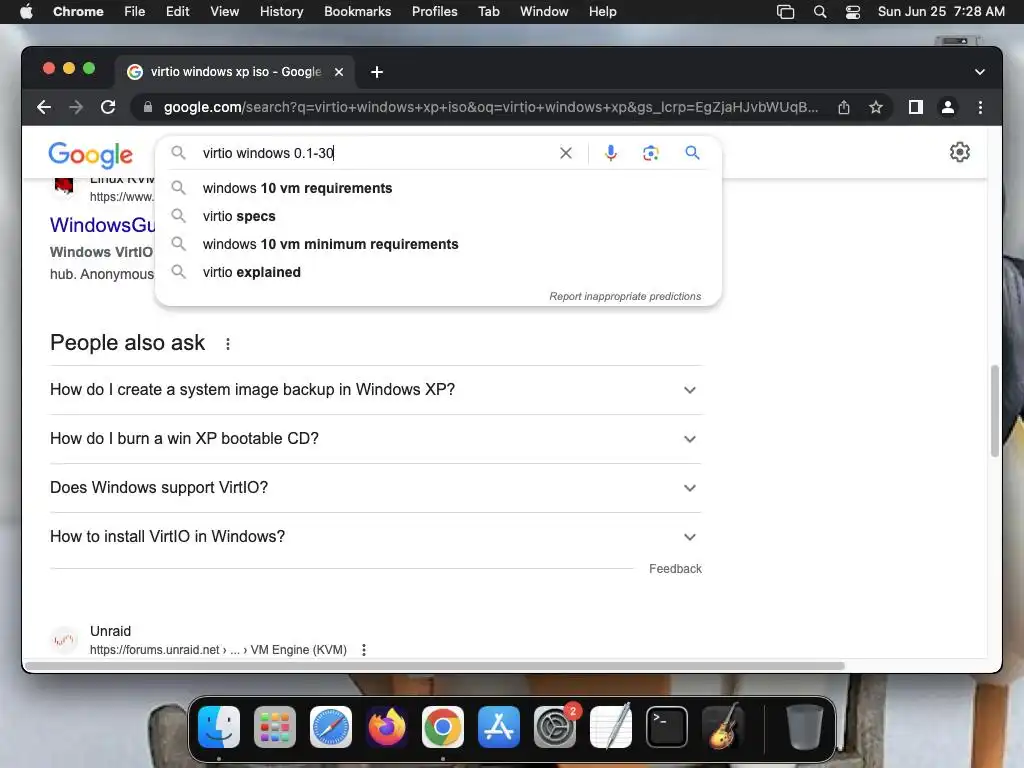
Task: Expand burn a win XP bootable CD question
Action: pos(376,439)
